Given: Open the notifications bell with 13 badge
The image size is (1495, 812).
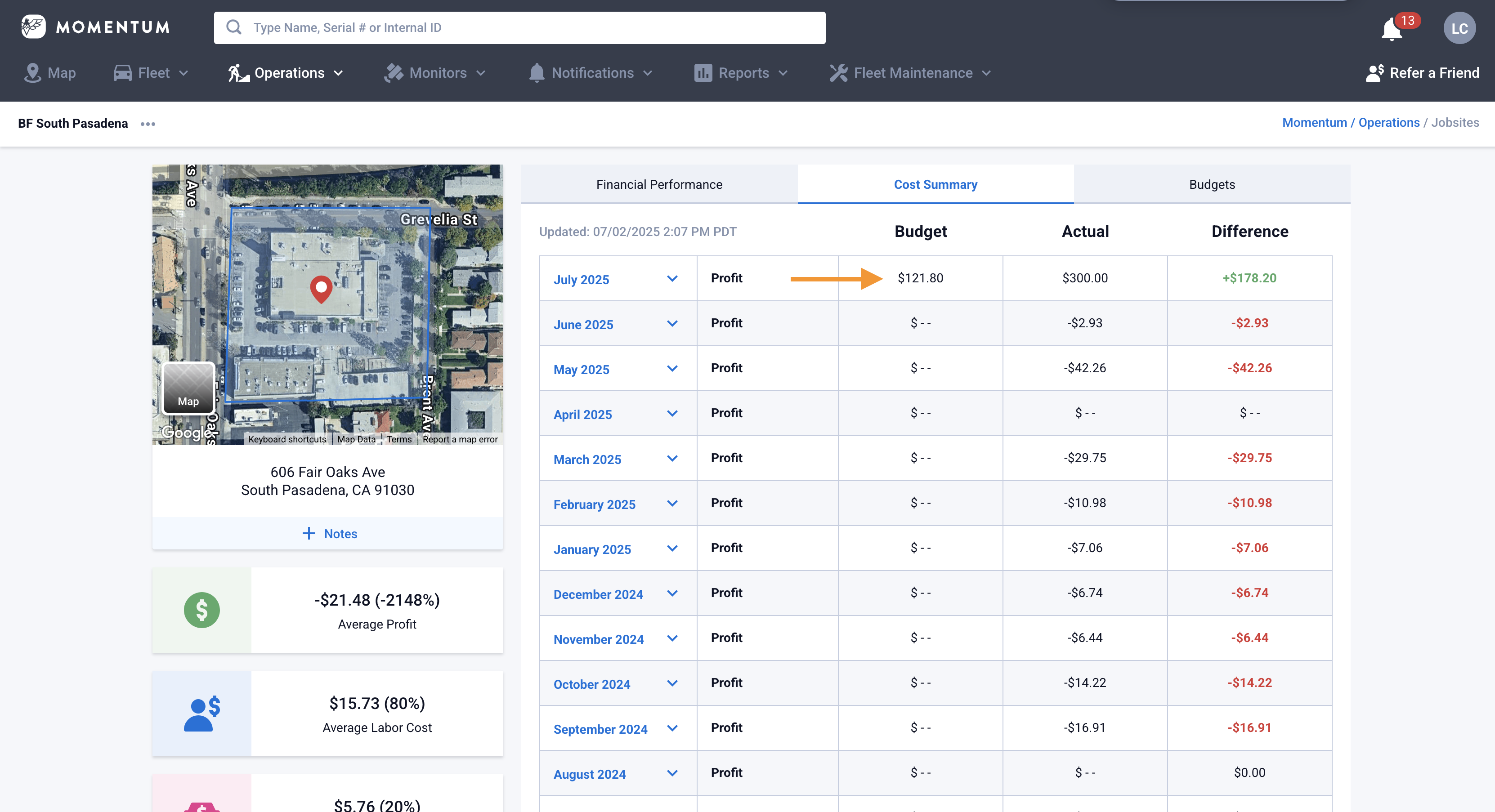Looking at the screenshot, I should pyautogui.click(x=1392, y=29).
